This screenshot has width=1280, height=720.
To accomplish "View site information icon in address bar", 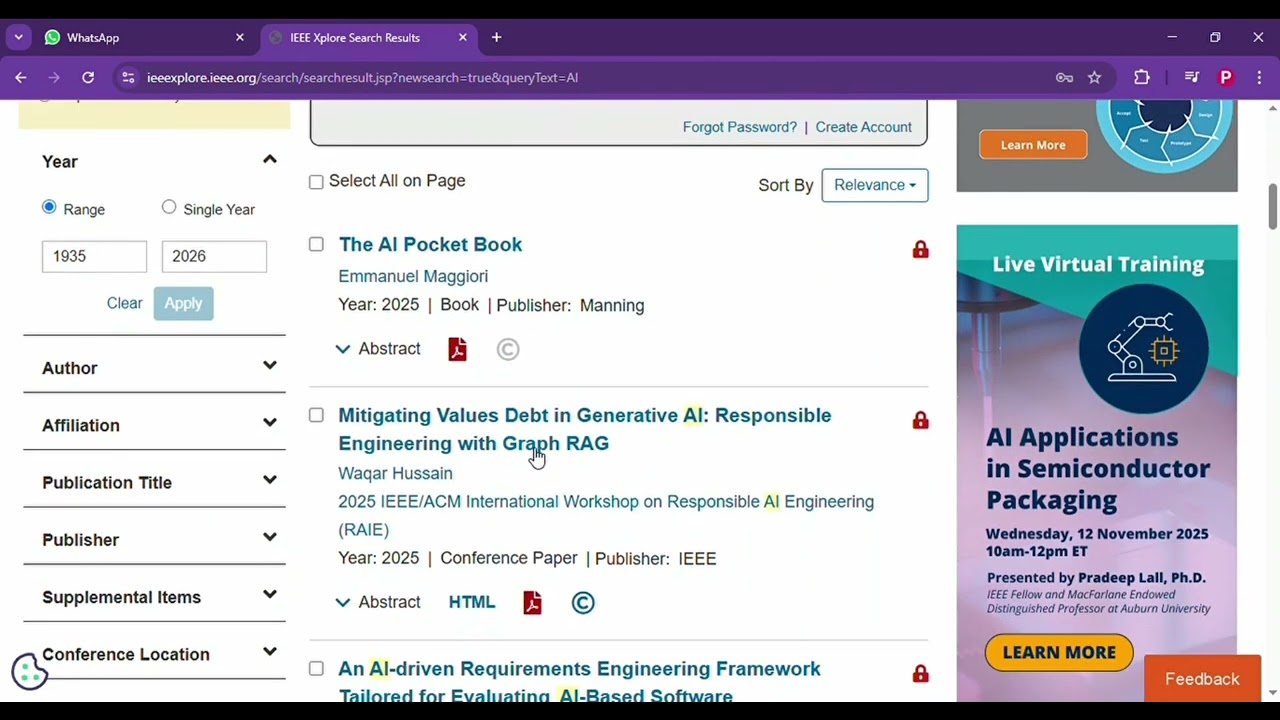I will (x=126, y=77).
